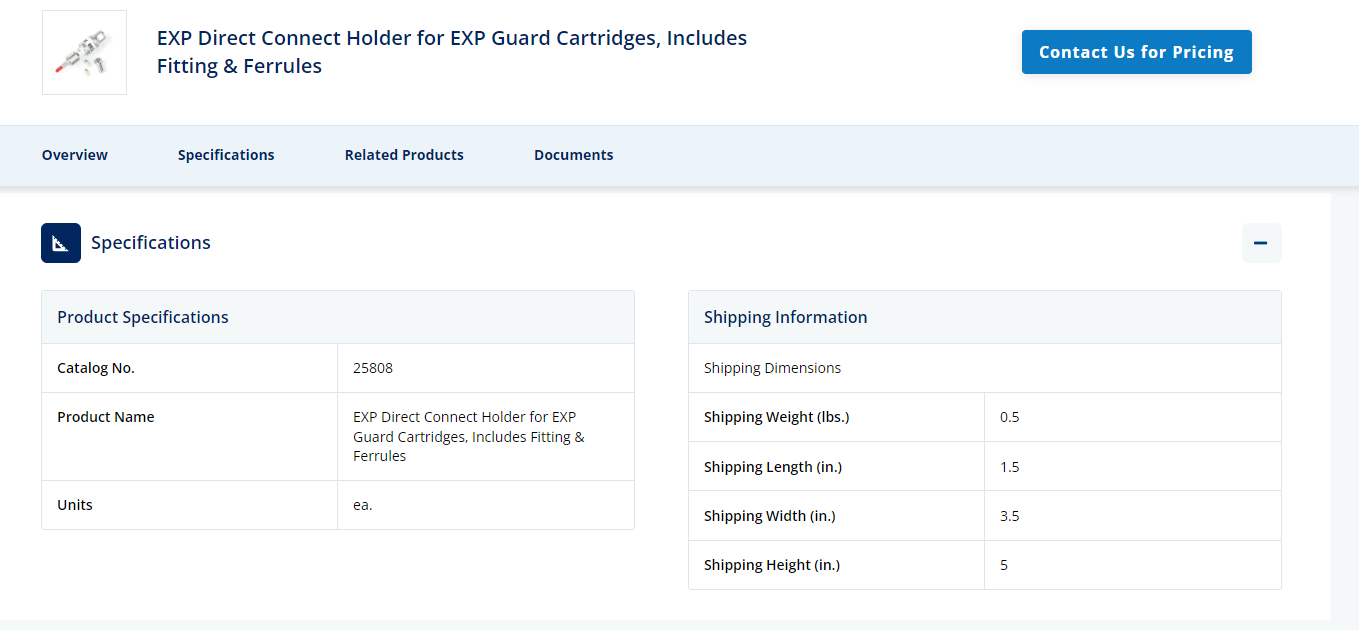Collapse the Specifications section with minus button
This screenshot has width=1359, height=630.
click(x=1261, y=243)
